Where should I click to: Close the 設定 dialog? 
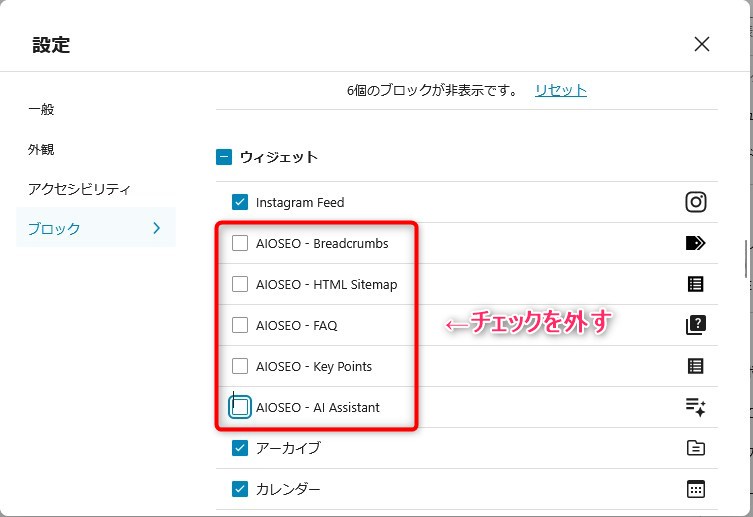[702, 44]
